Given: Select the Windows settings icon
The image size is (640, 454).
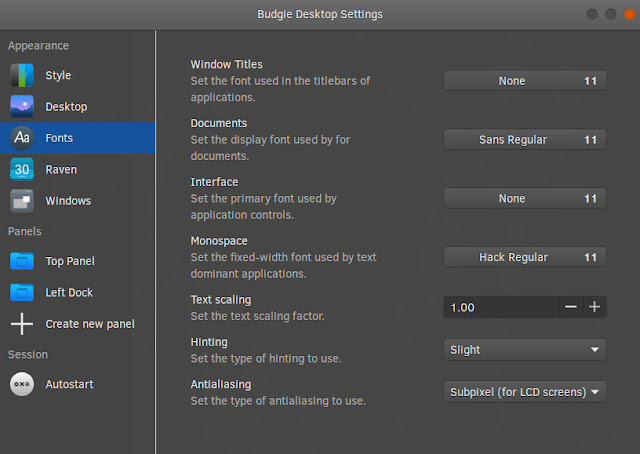Looking at the screenshot, I should point(22,201).
